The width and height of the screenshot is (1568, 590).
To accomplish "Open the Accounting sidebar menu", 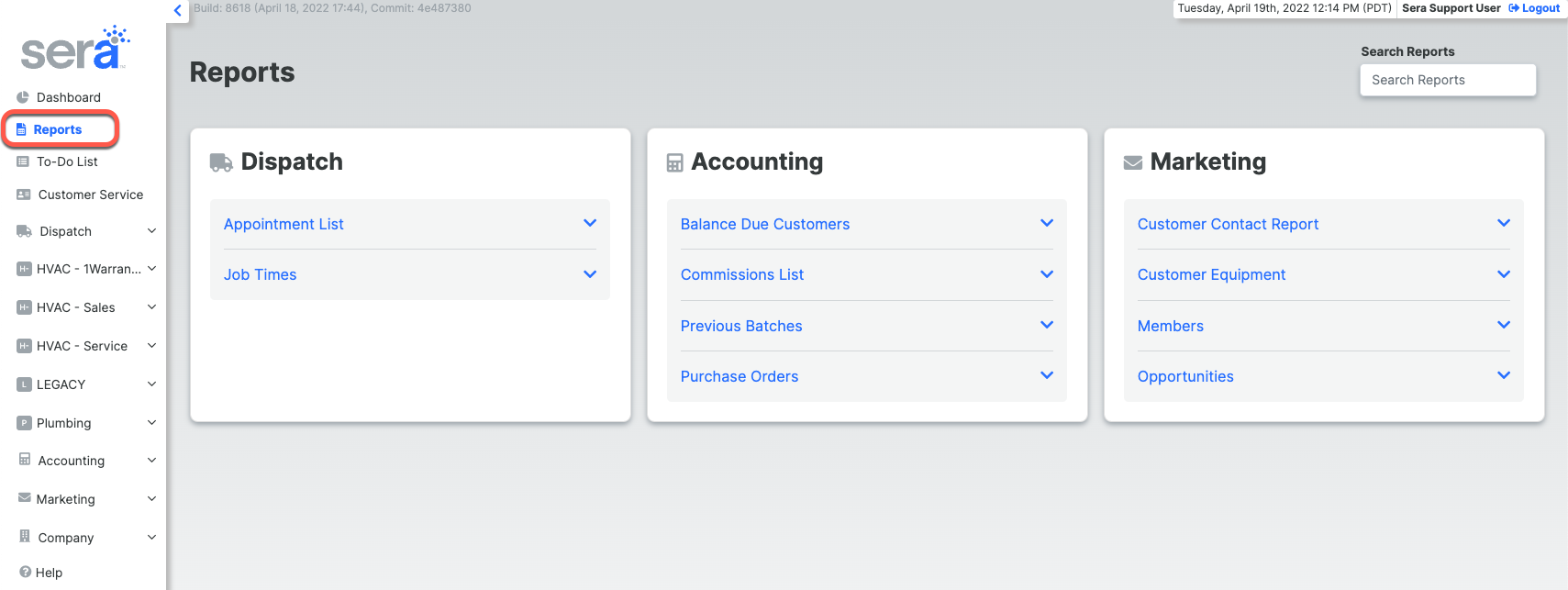I will (72, 461).
